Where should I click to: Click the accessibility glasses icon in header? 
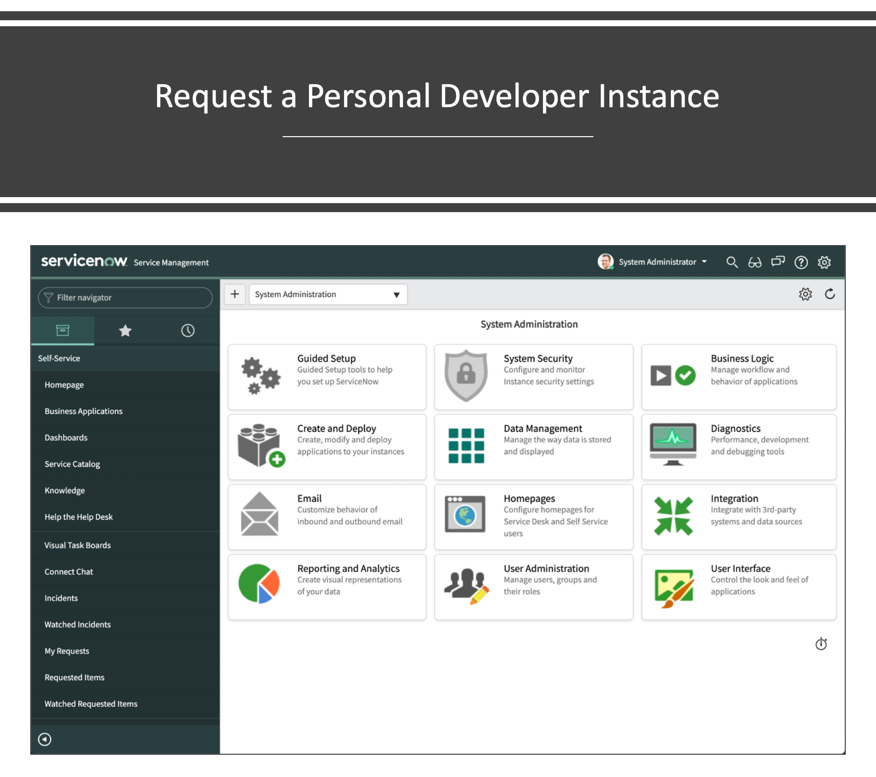(754, 262)
